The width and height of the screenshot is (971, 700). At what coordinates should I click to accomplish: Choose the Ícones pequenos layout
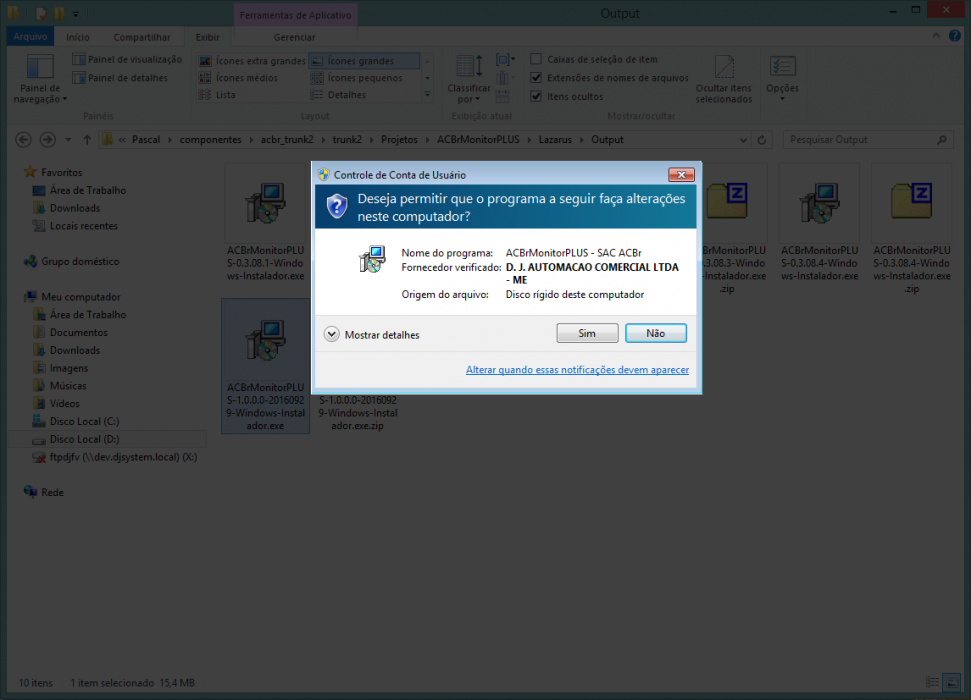tap(357, 78)
